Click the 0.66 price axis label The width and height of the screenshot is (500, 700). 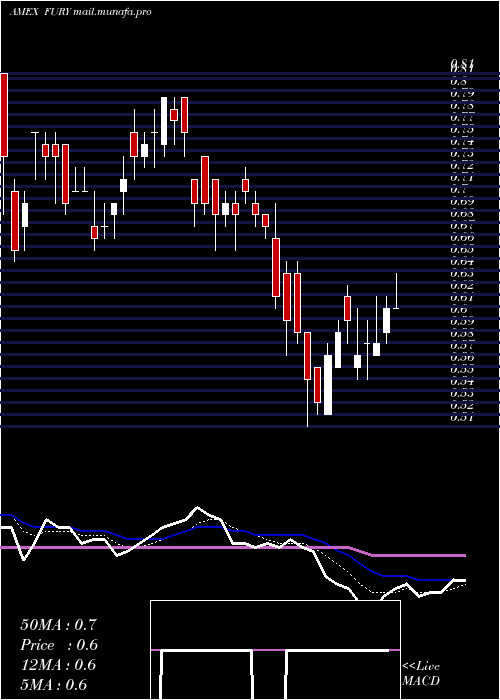462,238
